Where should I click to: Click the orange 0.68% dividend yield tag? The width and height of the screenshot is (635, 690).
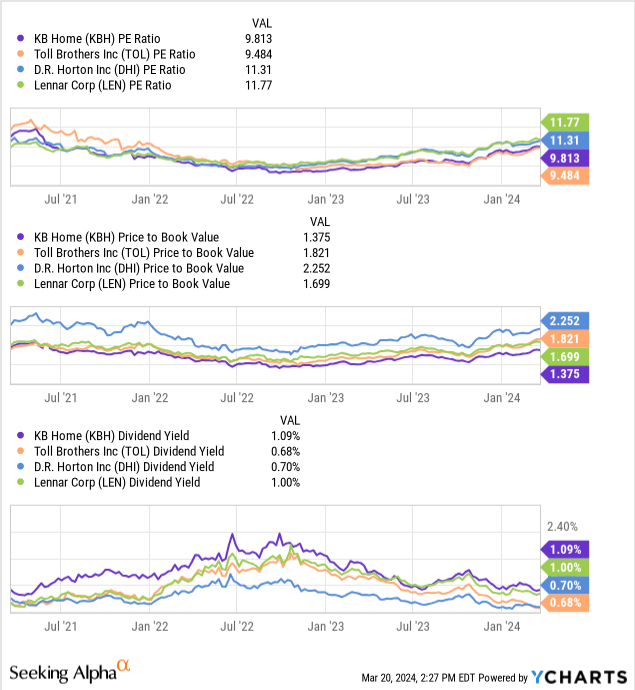(565, 603)
